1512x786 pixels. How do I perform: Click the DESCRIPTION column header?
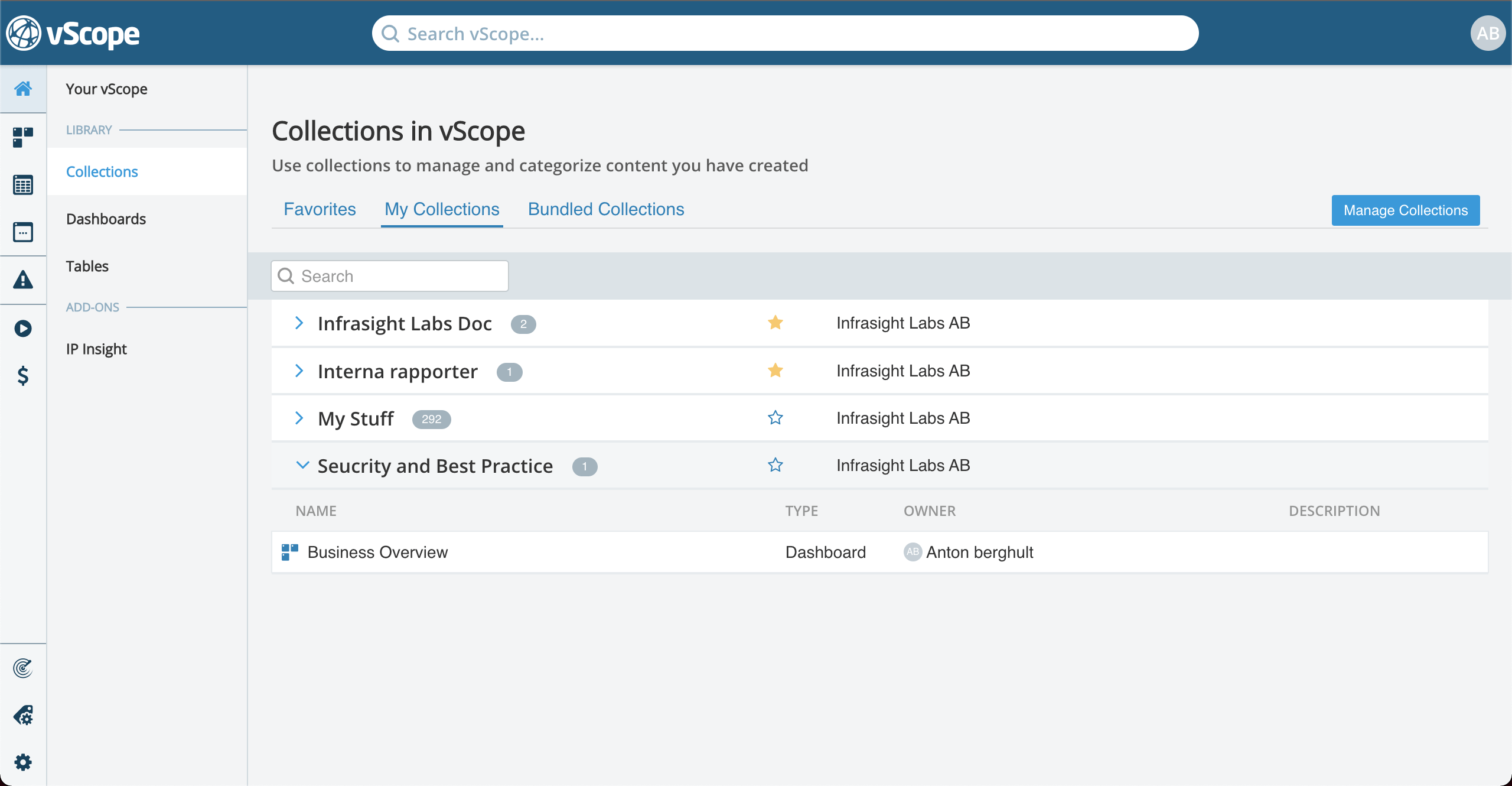coord(1334,511)
